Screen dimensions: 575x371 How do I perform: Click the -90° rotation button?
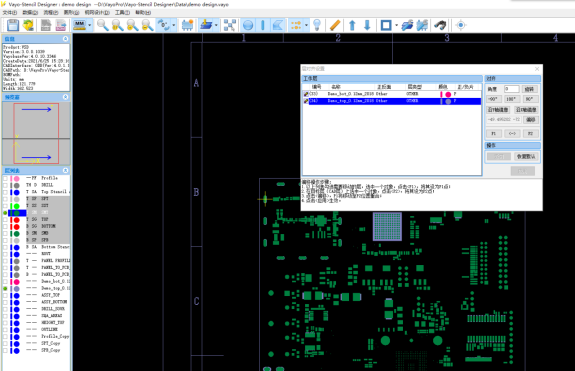tap(493, 99)
